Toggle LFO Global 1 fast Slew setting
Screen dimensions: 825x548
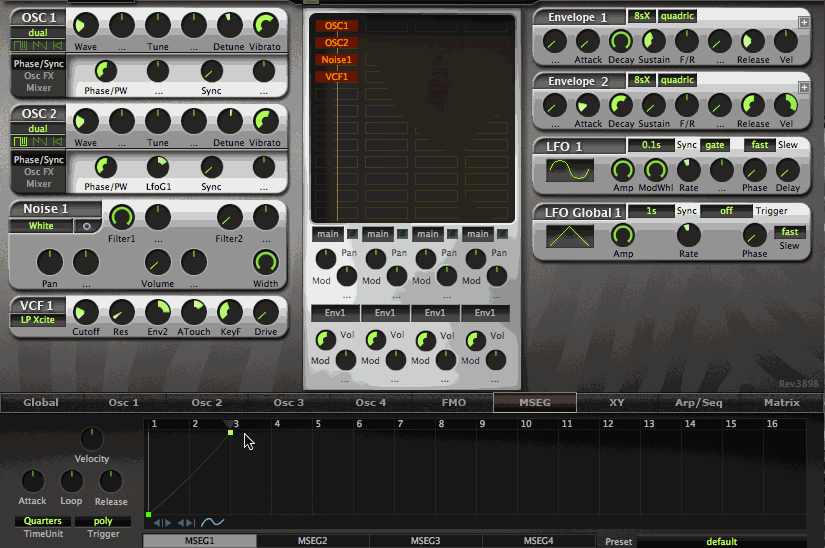tap(790, 232)
